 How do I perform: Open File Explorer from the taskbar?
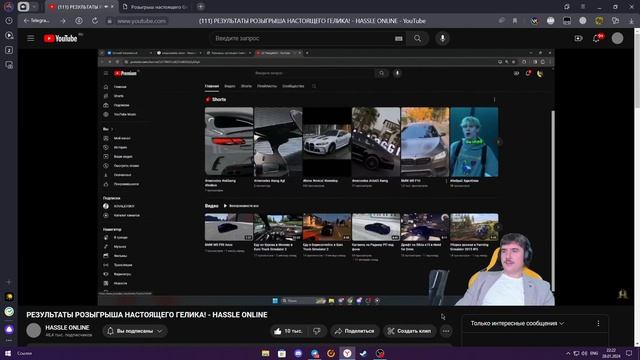265,353
